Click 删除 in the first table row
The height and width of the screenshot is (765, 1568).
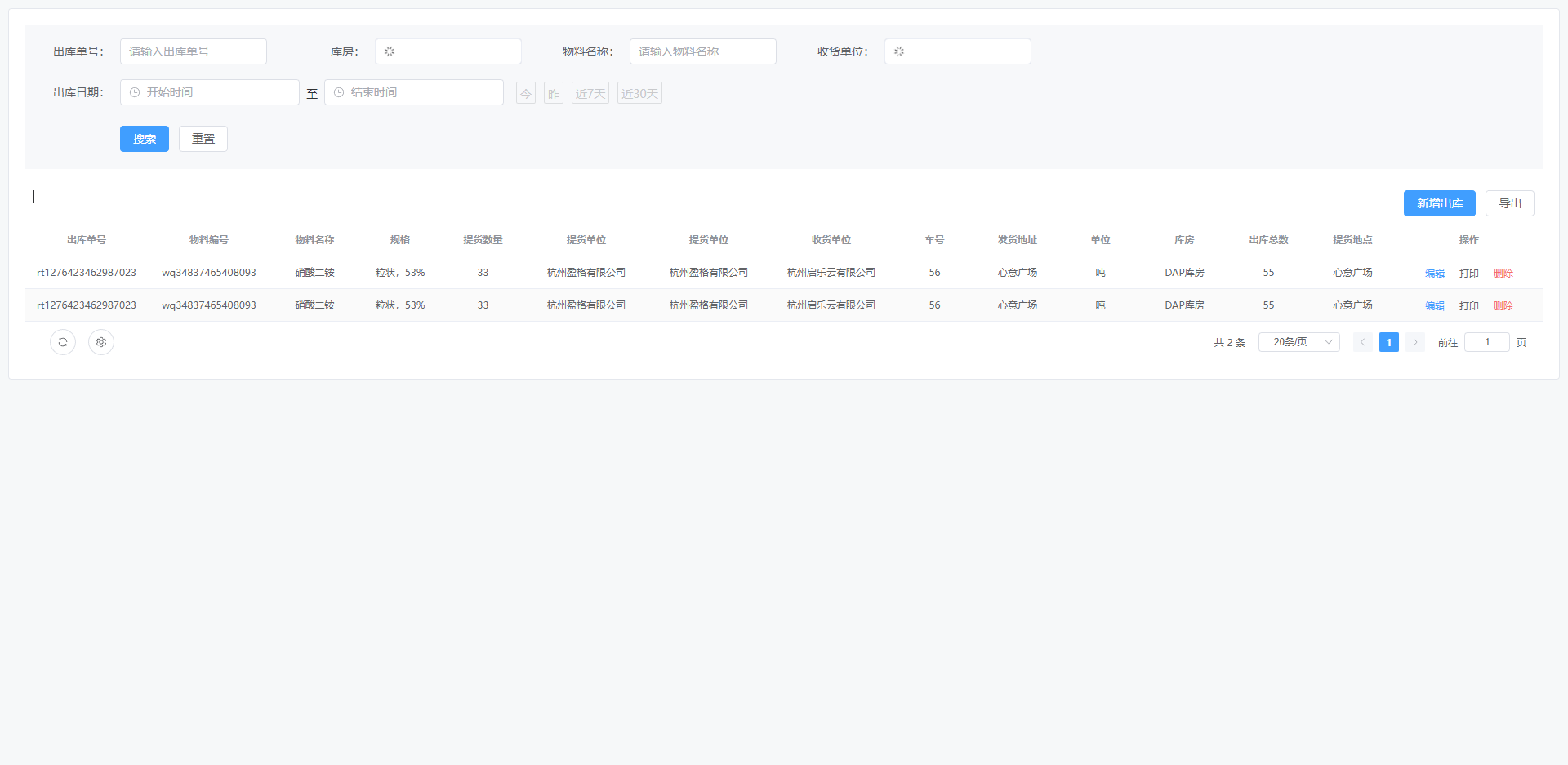pyautogui.click(x=1503, y=273)
